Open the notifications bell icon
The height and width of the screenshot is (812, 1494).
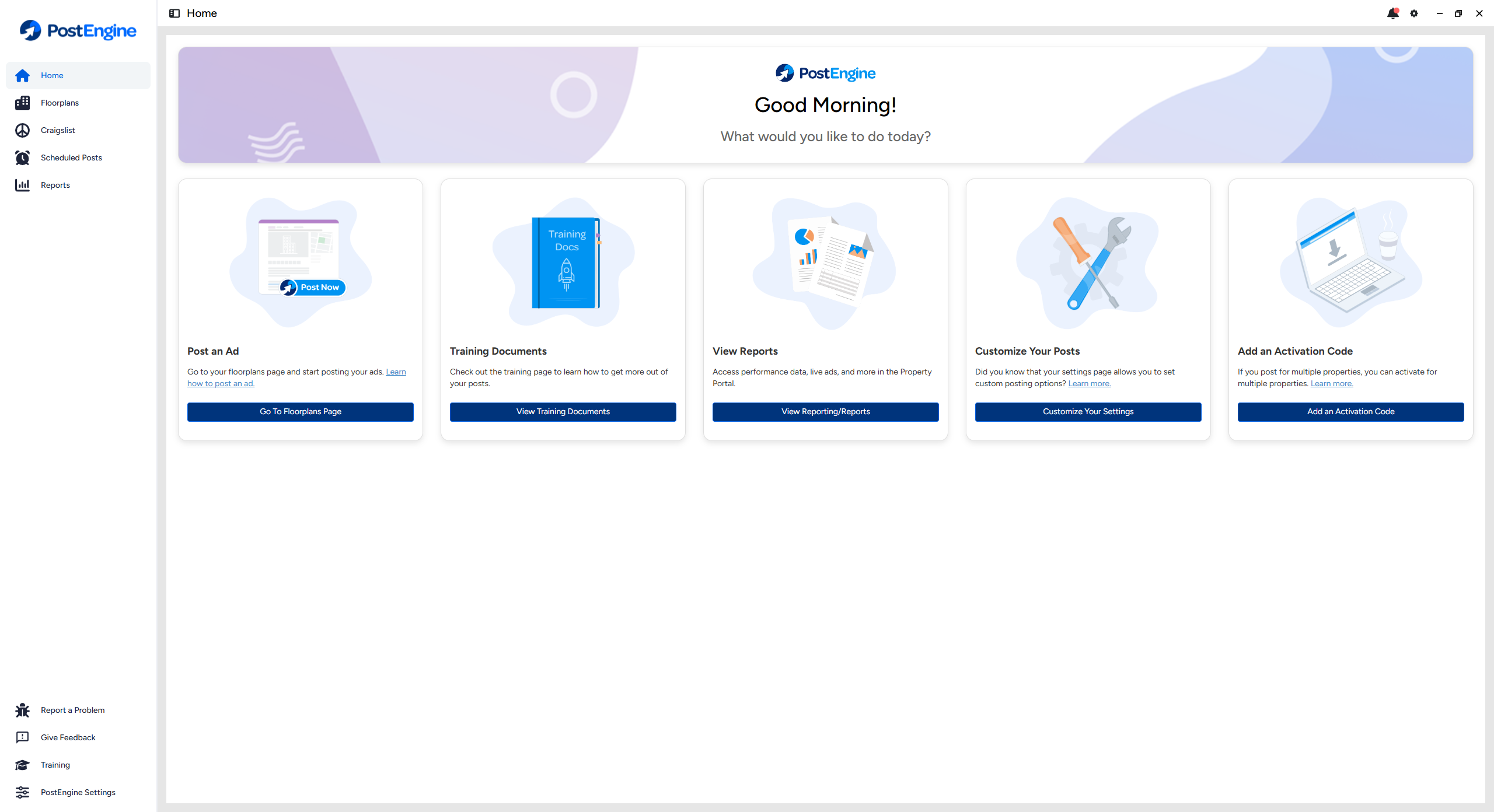point(1393,13)
